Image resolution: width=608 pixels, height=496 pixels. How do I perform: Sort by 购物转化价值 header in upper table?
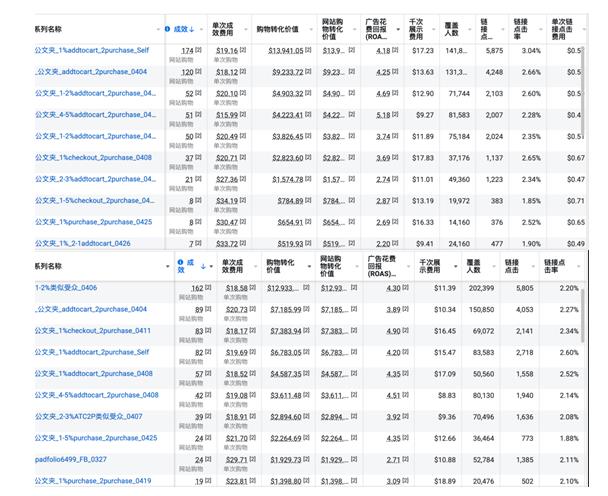pos(277,29)
